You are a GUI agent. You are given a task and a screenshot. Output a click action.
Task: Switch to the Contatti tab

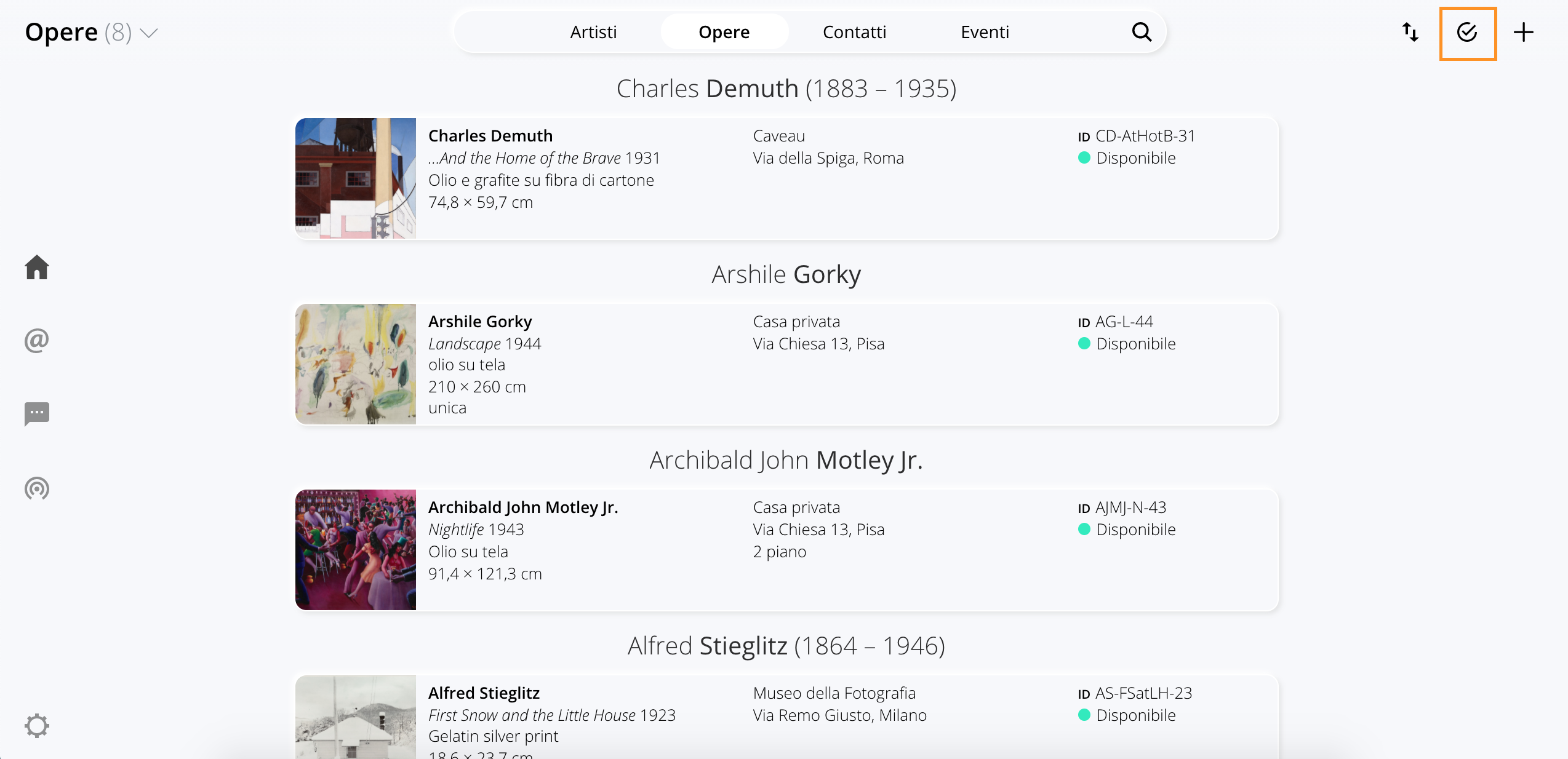tap(854, 32)
